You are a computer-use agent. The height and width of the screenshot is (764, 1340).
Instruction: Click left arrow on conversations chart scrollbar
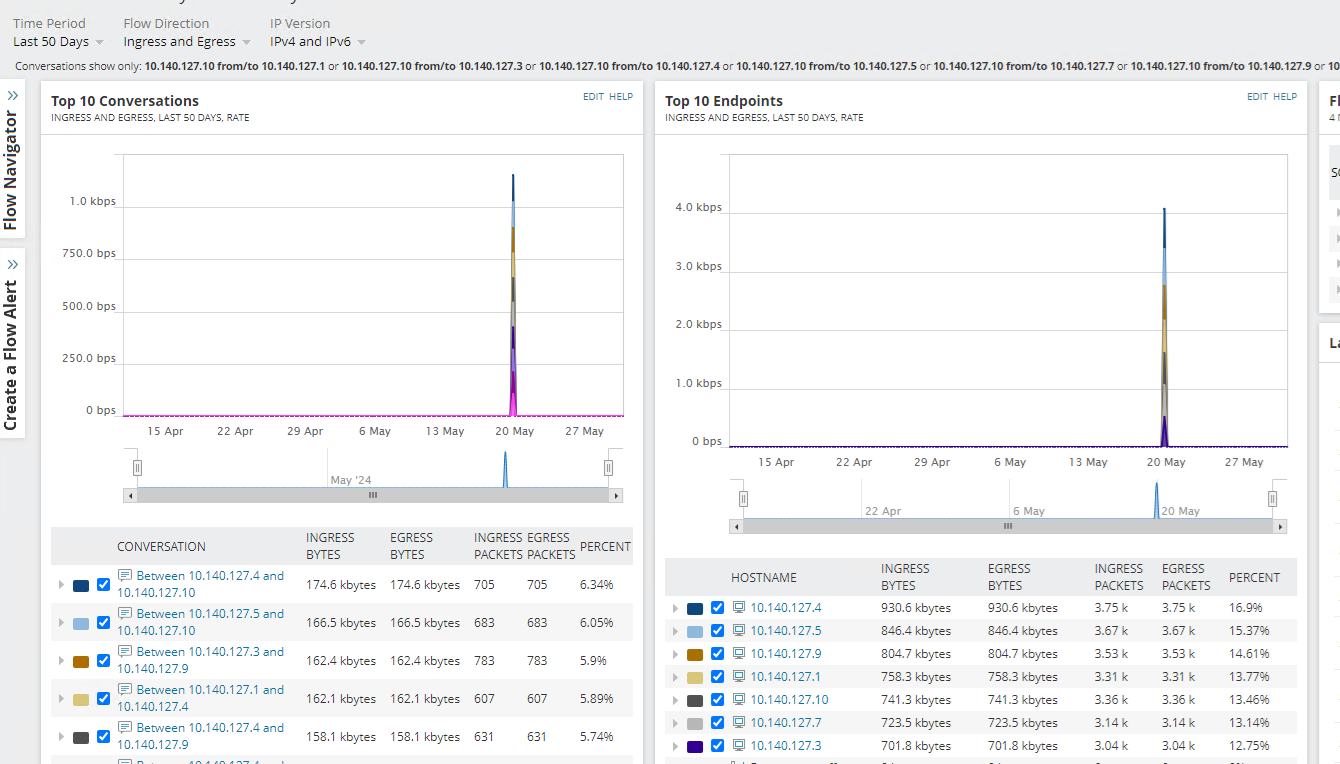coord(130,495)
